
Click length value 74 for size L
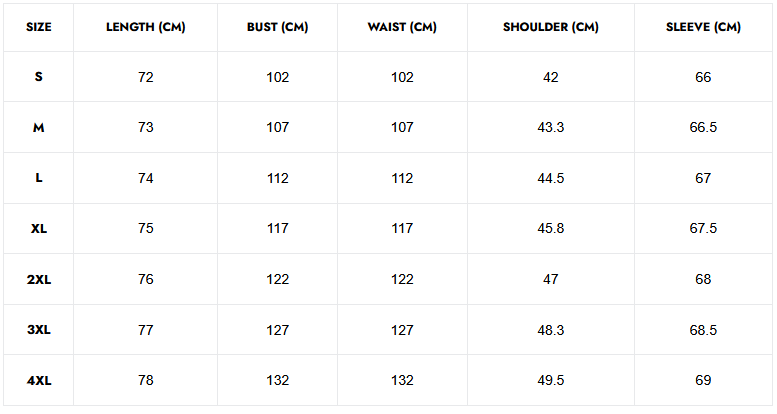[145, 178]
